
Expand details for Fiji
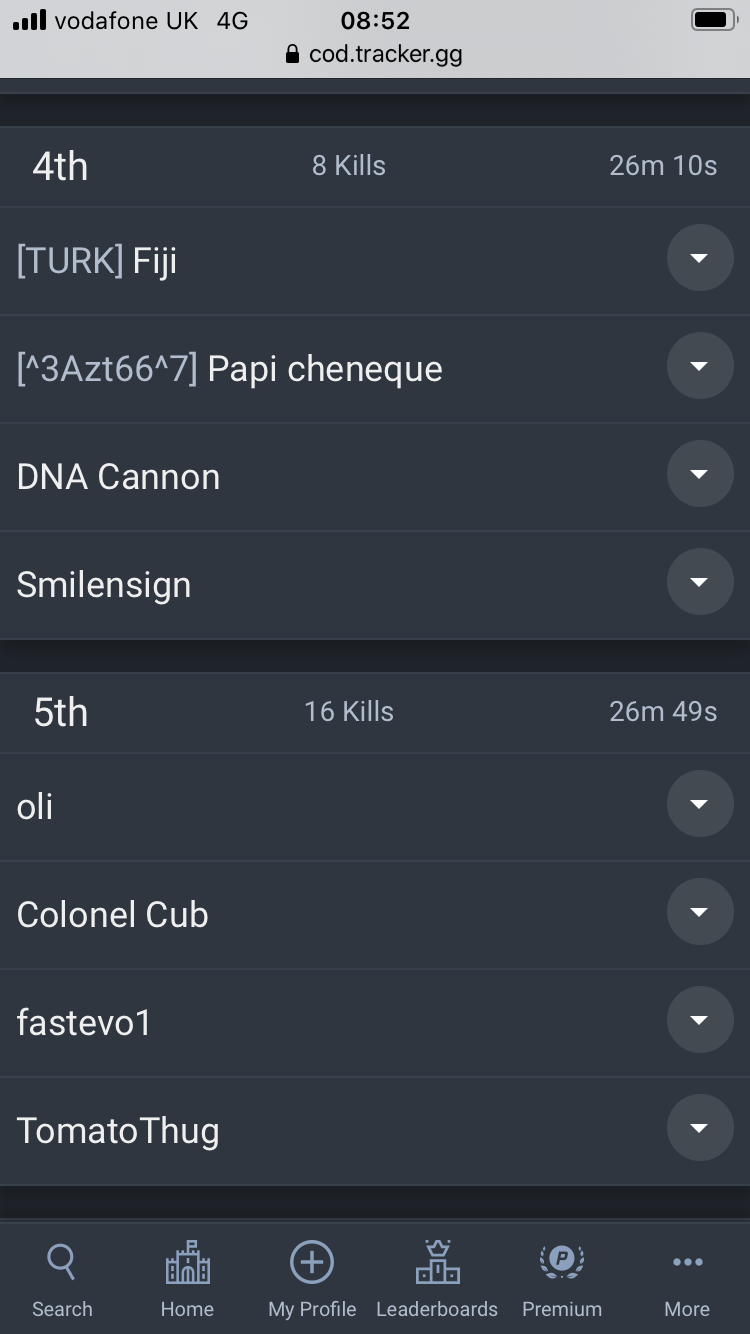coord(700,258)
